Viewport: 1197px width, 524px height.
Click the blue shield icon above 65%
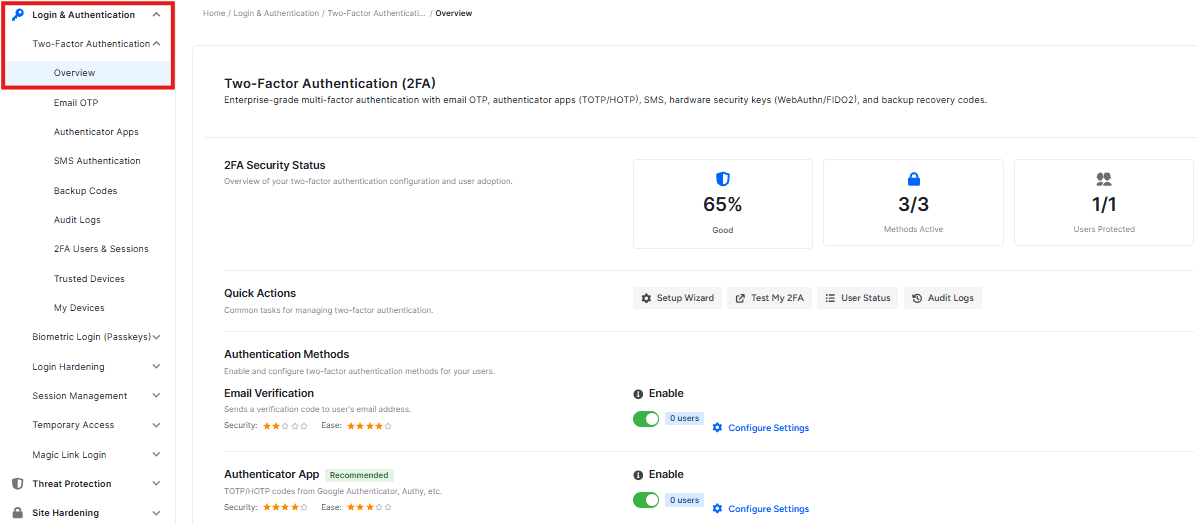coord(722,179)
